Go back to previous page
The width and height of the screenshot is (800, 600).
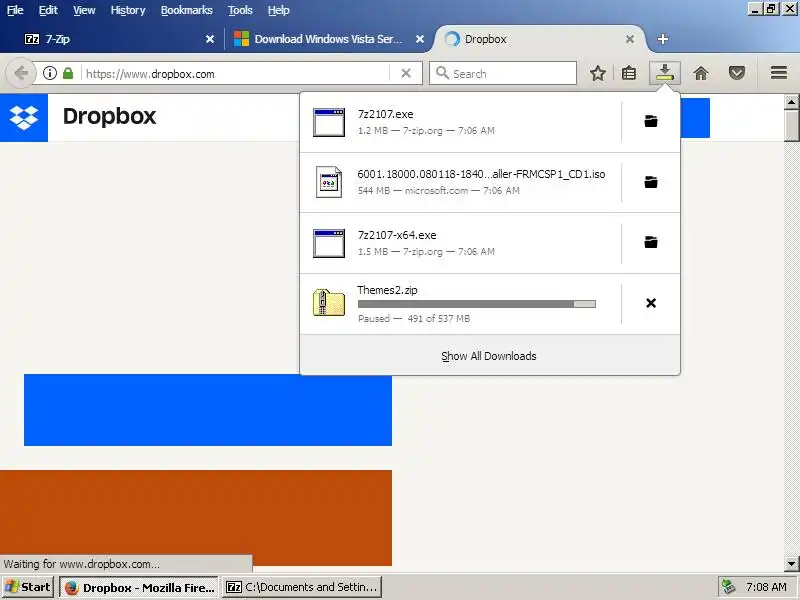(20, 73)
